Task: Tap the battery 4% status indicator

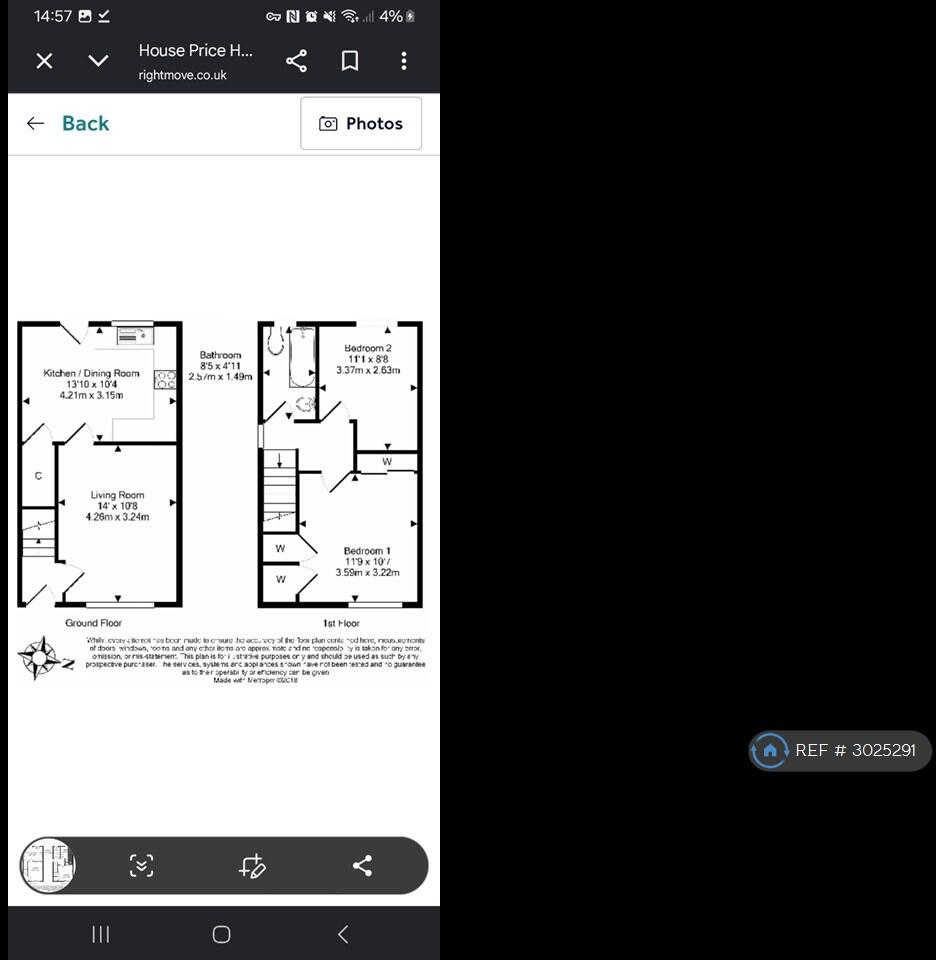Action: 397,17
